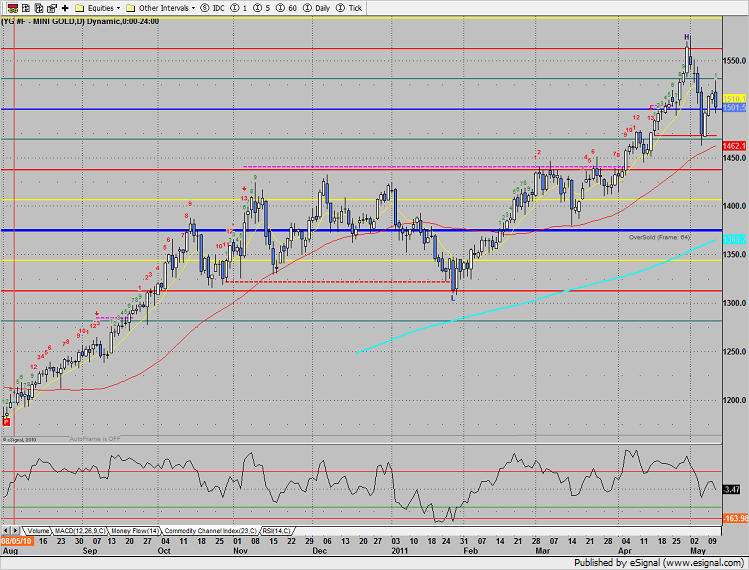Click the cyan 1365.7 price label
The image size is (749, 570).
pos(734,239)
